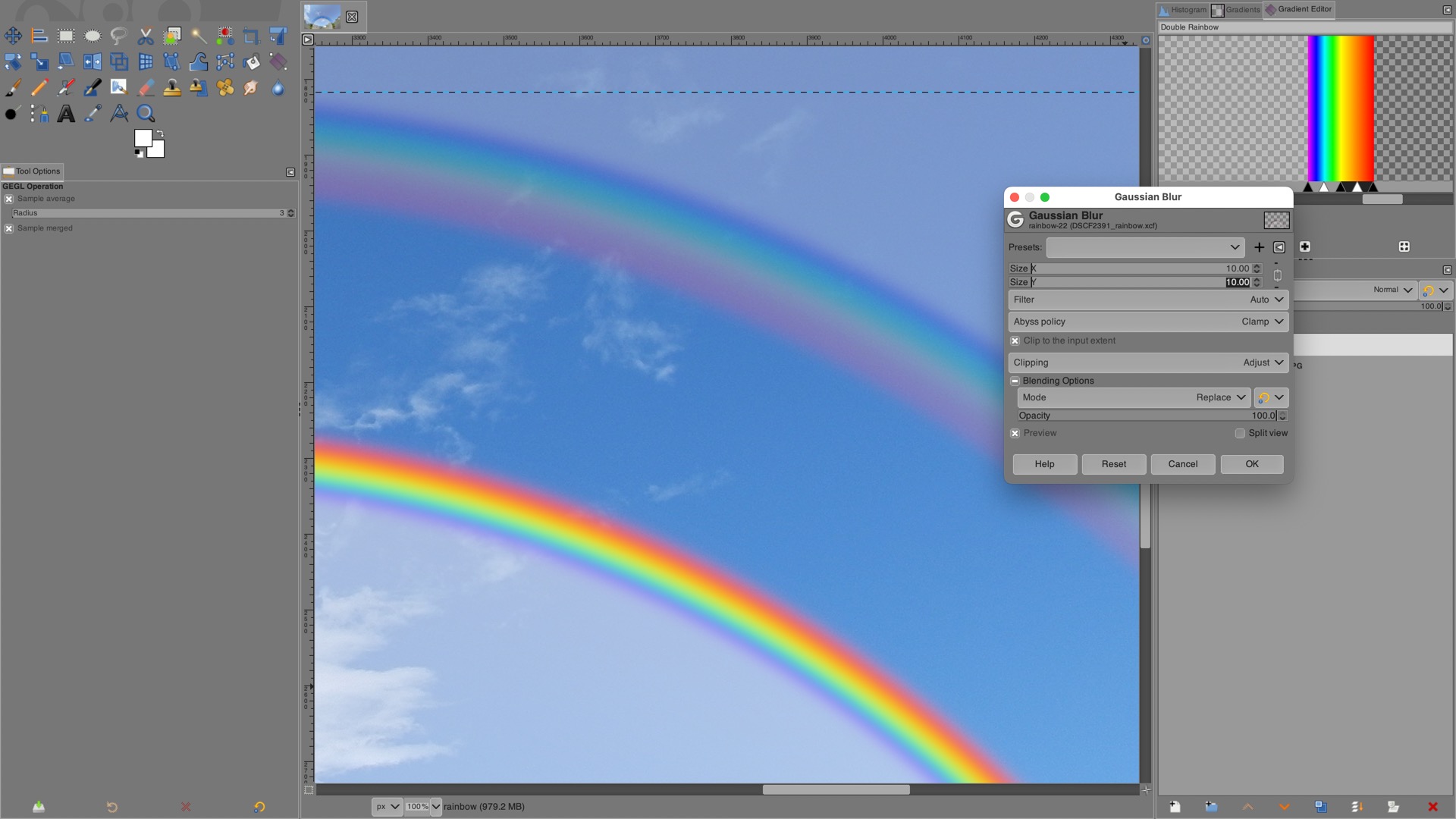Select the Flip tool

click(x=93, y=61)
